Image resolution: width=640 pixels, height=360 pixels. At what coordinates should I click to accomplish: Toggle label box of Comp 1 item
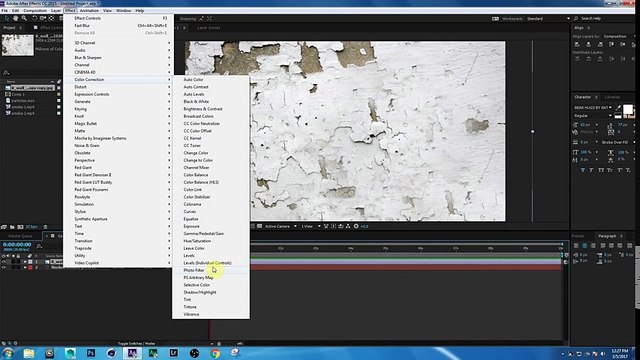pyautogui.click(x=59, y=94)
